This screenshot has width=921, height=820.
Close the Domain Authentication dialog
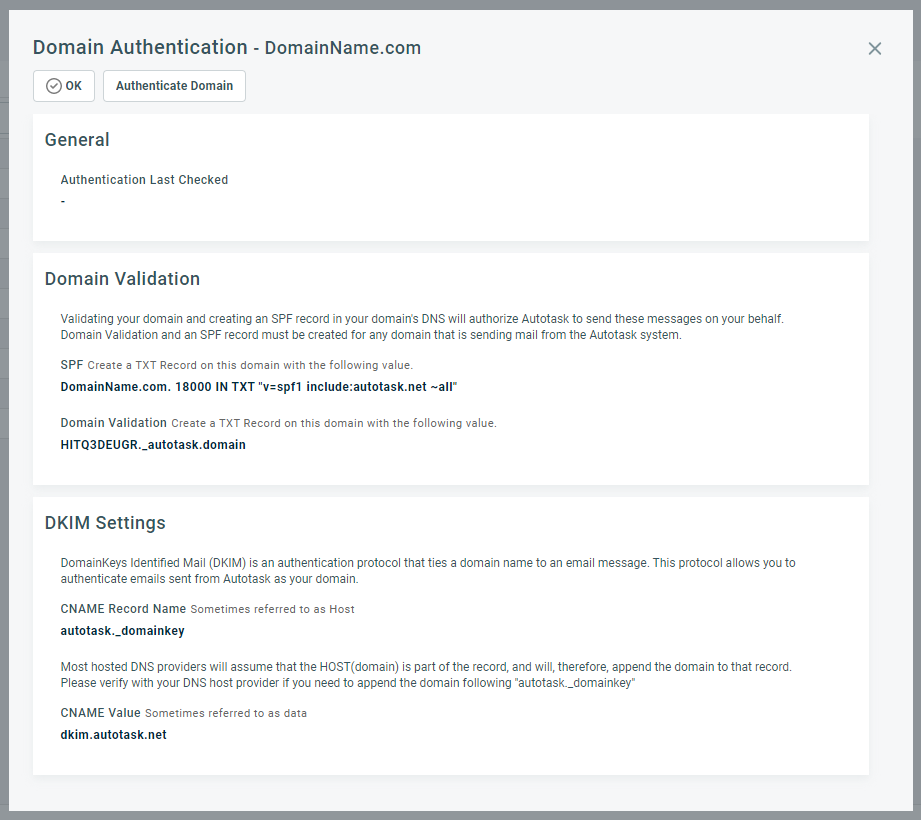[875, 49]
